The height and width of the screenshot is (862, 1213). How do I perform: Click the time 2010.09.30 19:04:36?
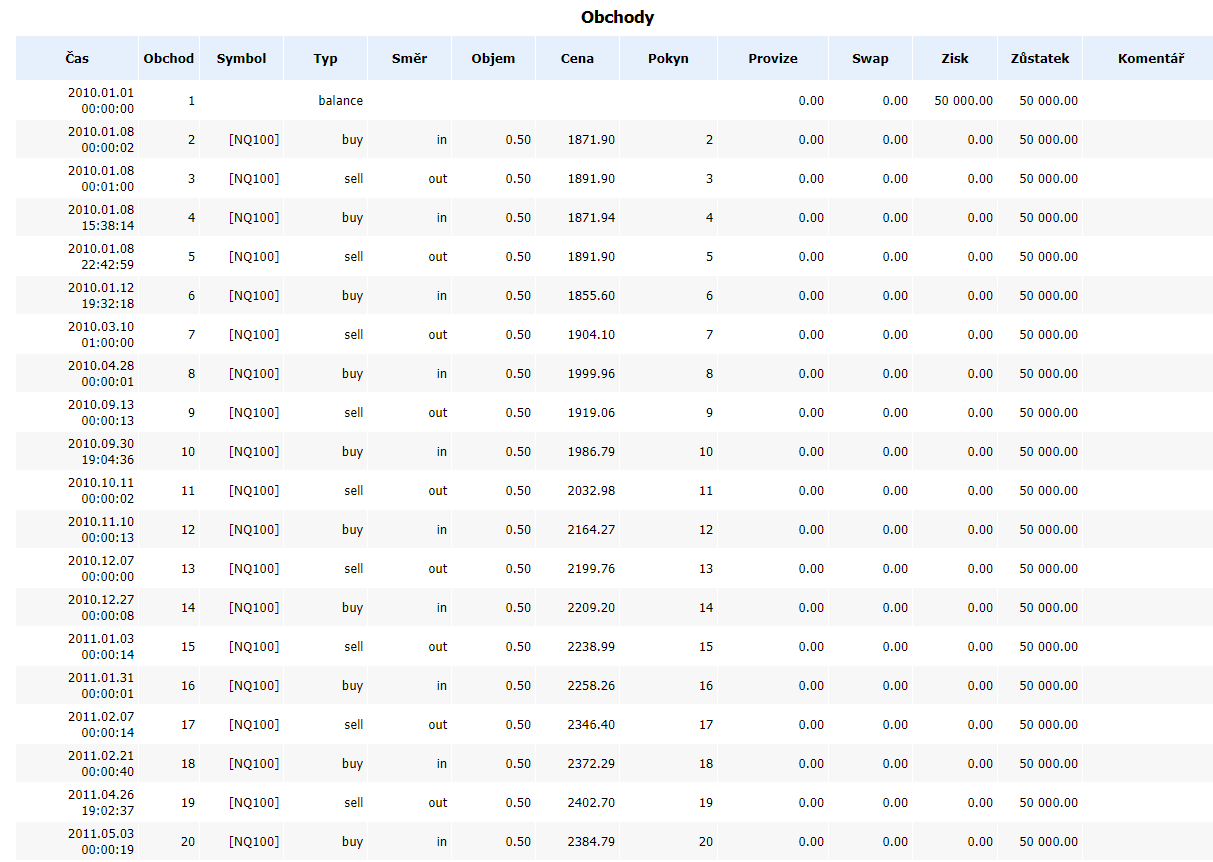(100, 452)
